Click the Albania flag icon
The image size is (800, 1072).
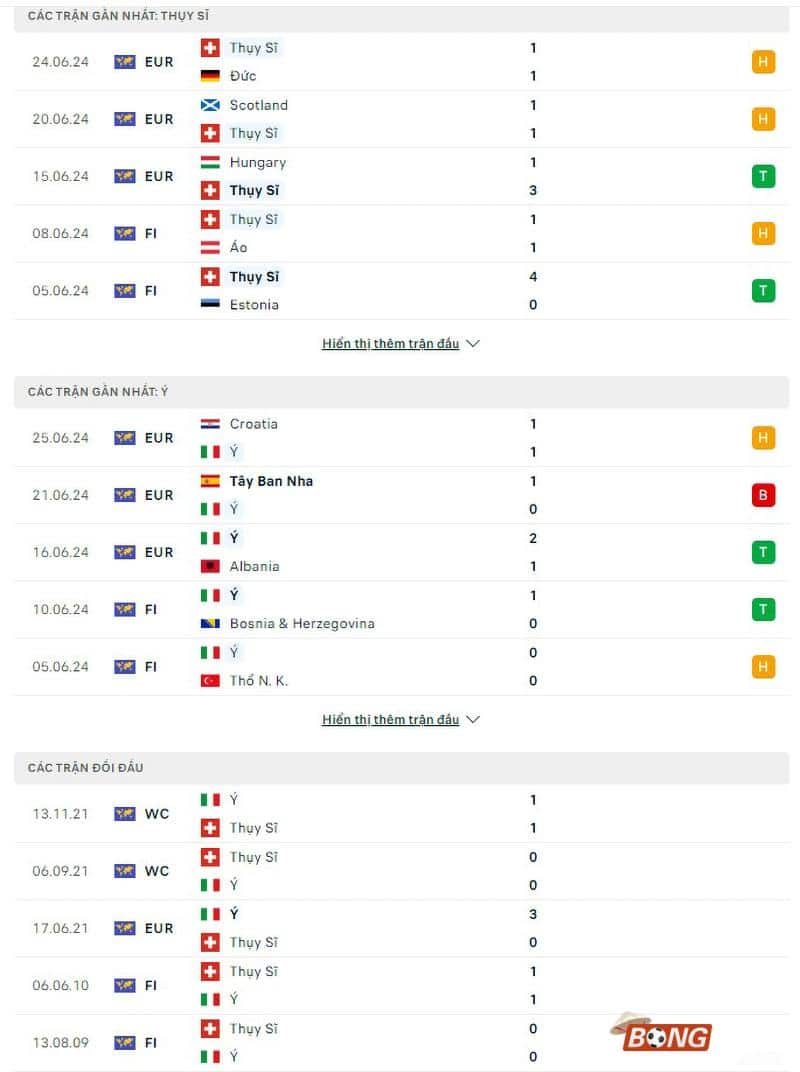point(210,566)
